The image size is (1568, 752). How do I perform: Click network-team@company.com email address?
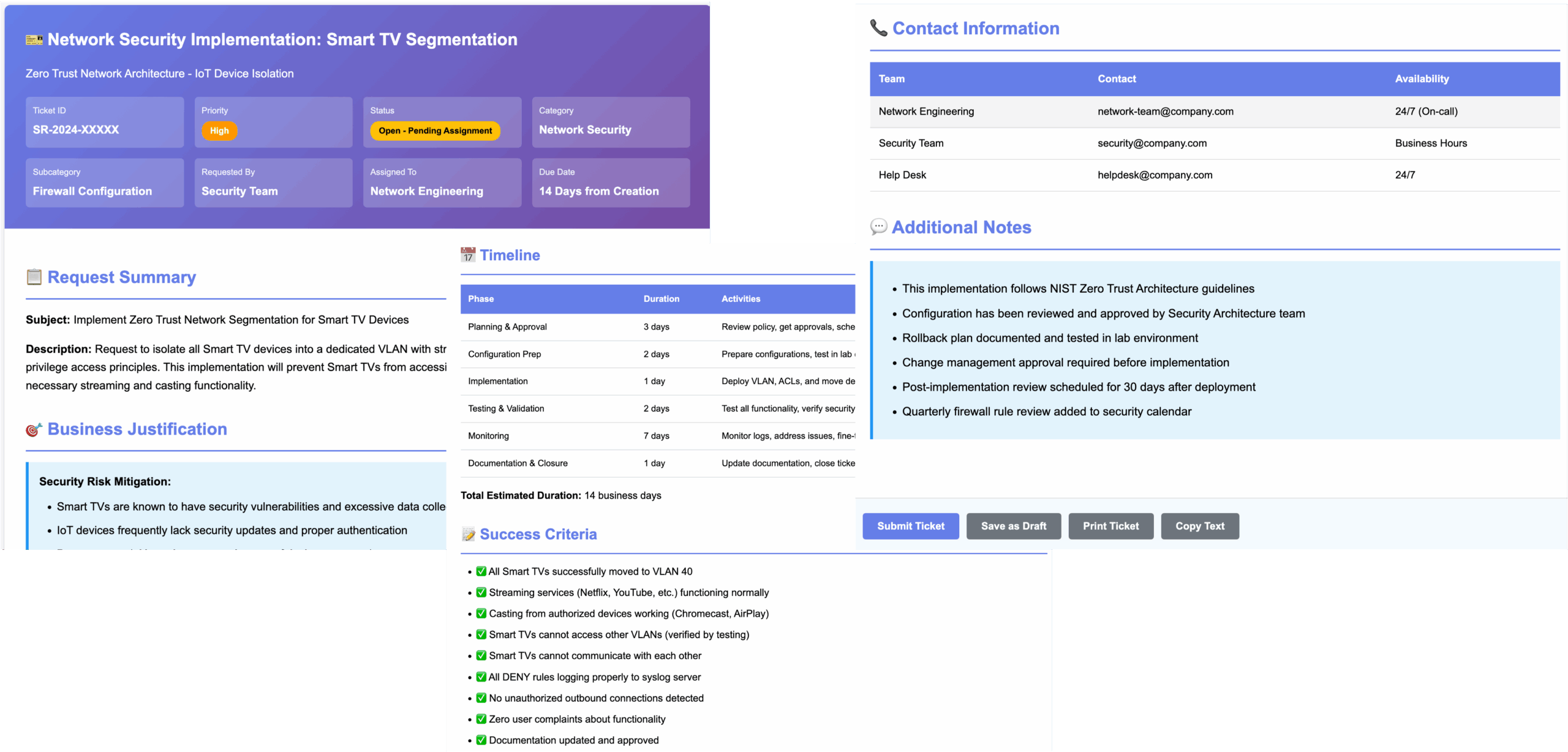pos(1165,111)
